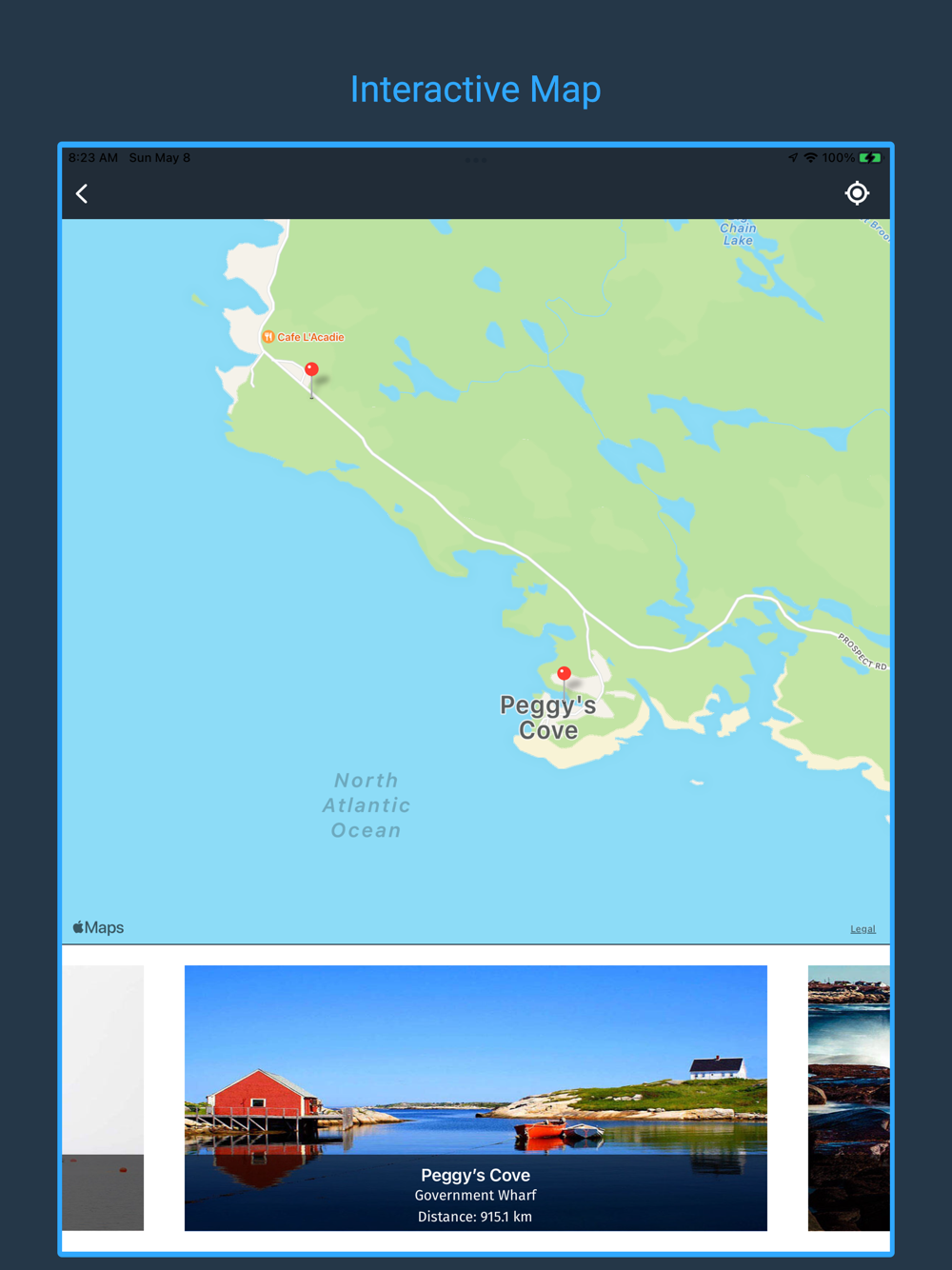The height and width of the screenshot is (1270, 952).
Task: Tap the Cafe L'Acadie restaurant marker
Action: (268, 337)
